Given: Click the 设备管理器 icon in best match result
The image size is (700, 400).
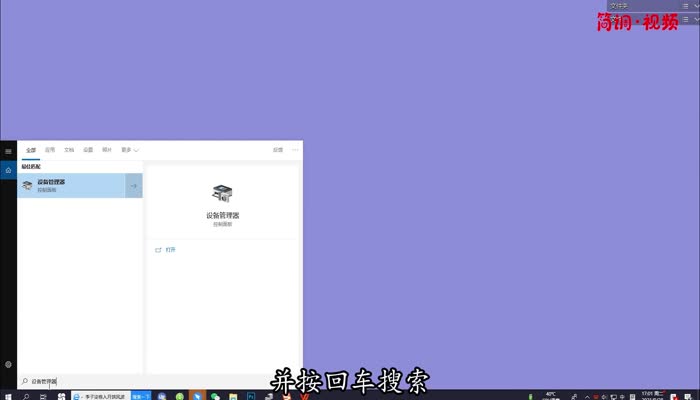Looking at the screenshot, I should (27, 185).
